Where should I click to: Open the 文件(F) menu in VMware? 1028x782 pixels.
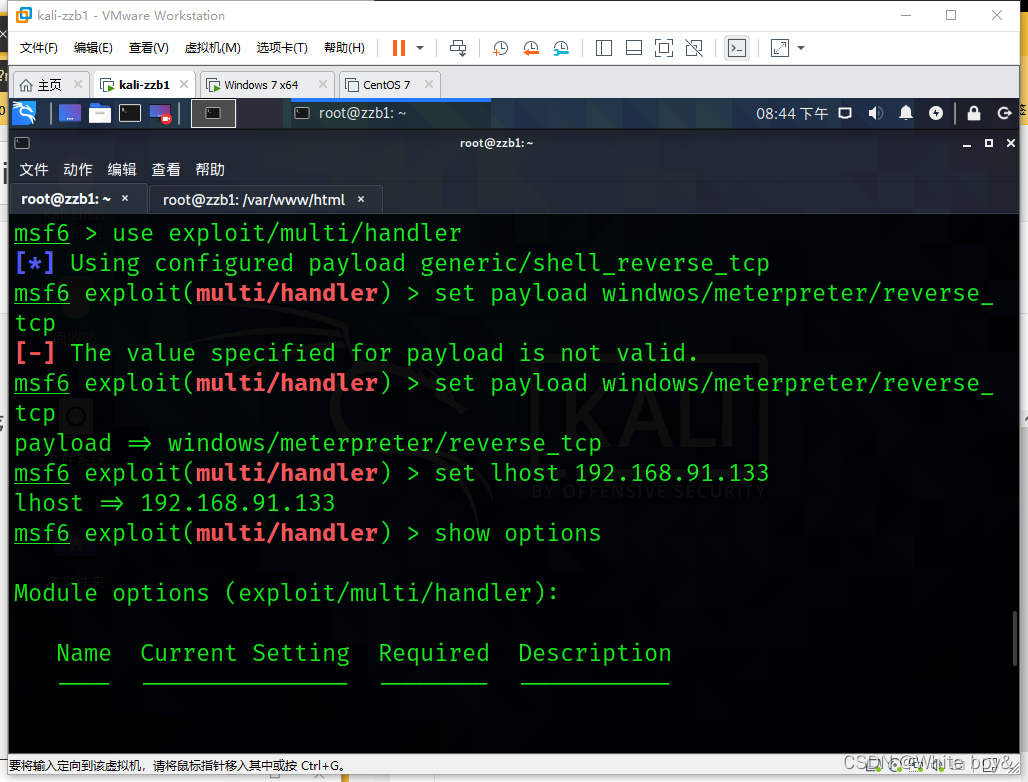point(39,48)
